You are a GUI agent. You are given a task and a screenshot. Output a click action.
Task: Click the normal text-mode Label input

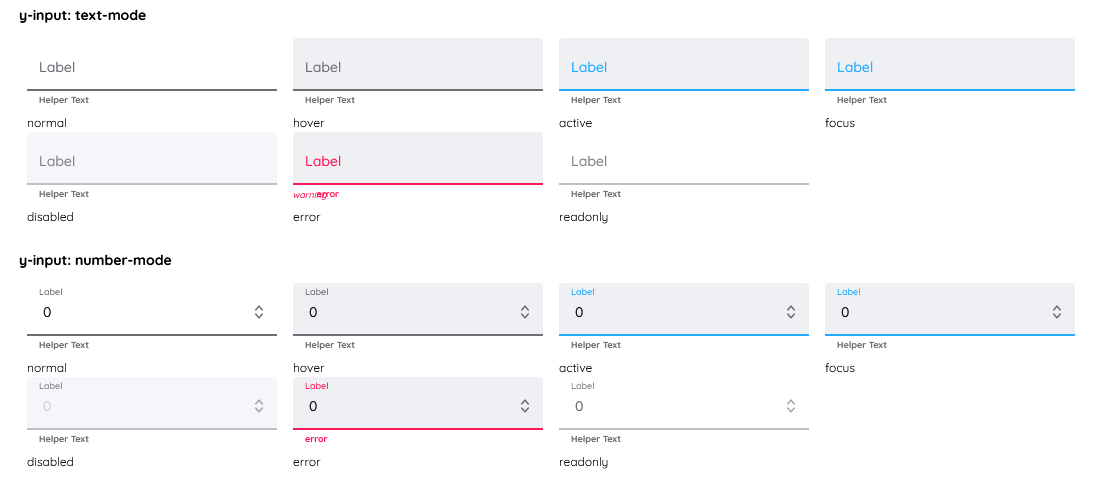[152, 66]
